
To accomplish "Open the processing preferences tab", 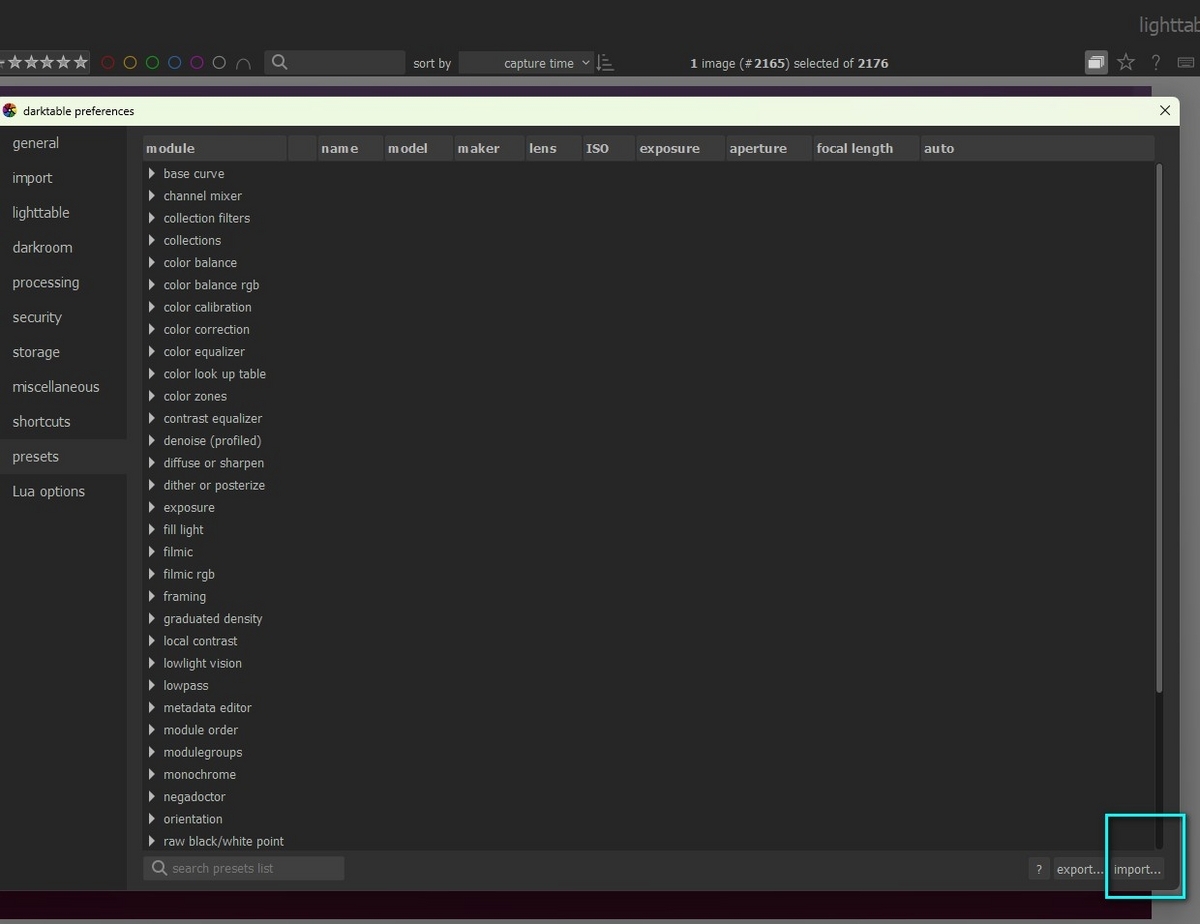I will tap(63, 283).
